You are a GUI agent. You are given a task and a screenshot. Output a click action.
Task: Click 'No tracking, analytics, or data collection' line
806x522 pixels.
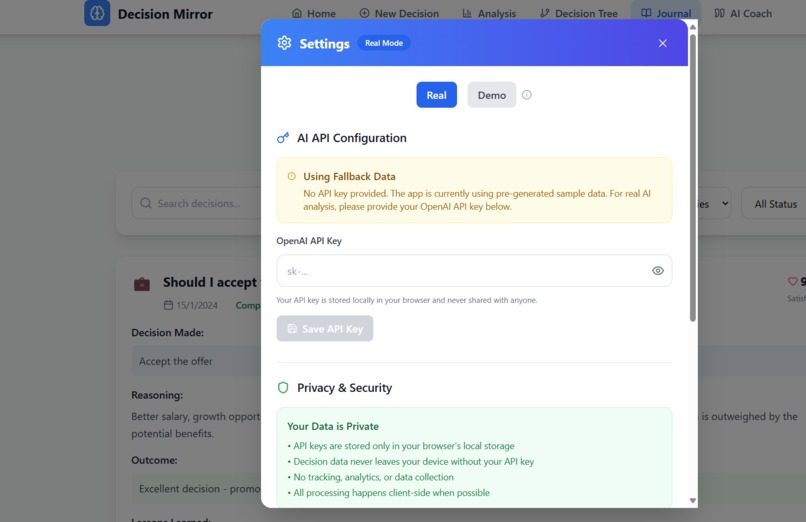point(373,477)
